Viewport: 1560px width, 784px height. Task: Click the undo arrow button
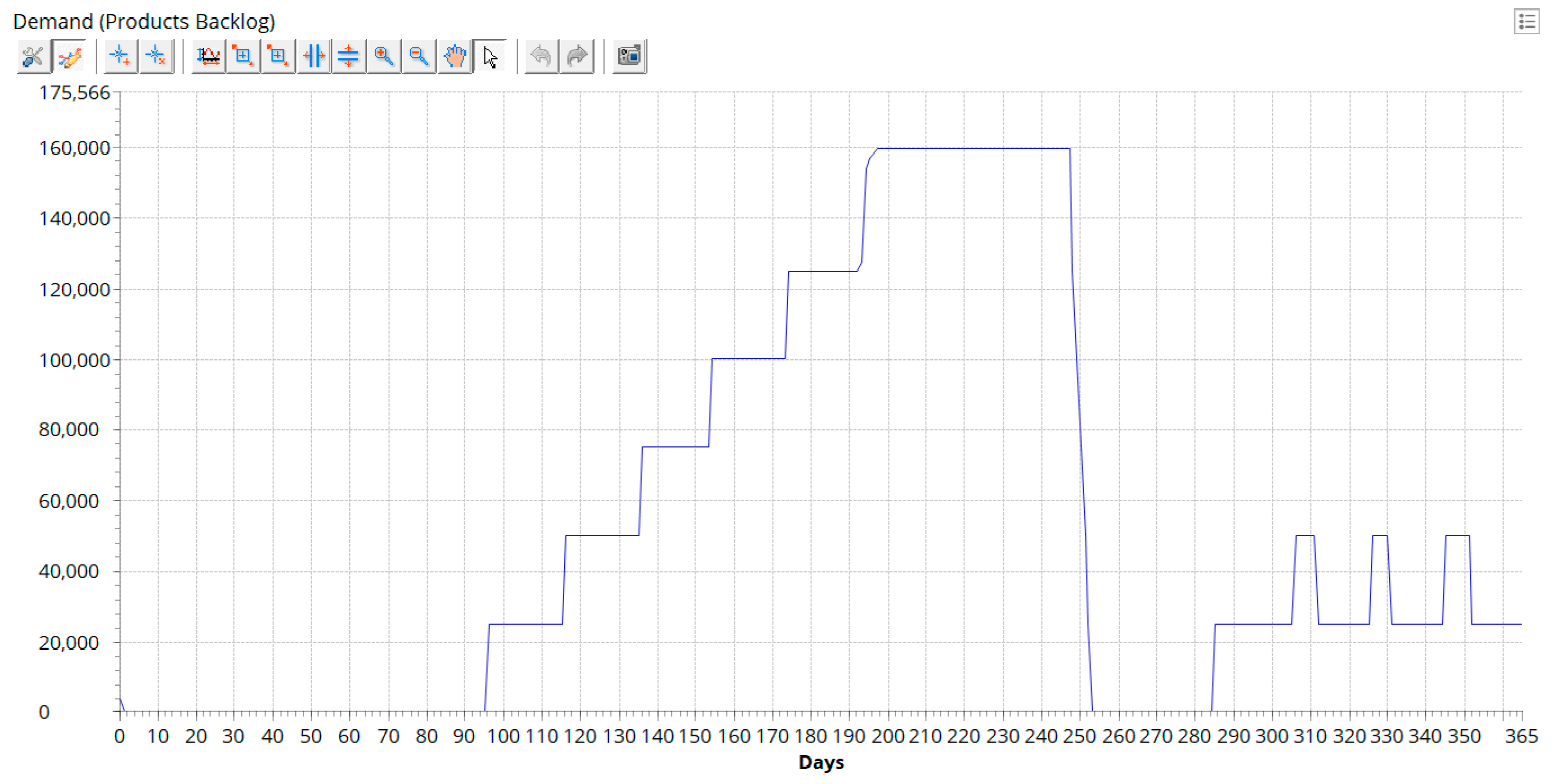tap(541, 57)
